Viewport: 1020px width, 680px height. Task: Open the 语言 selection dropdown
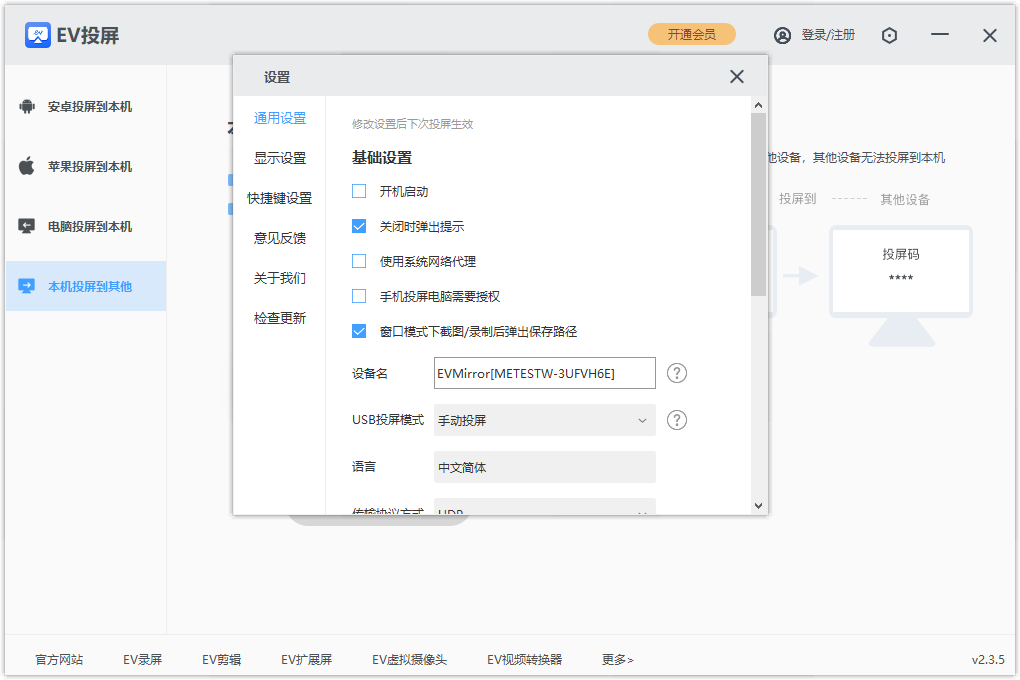click(544, 466)
